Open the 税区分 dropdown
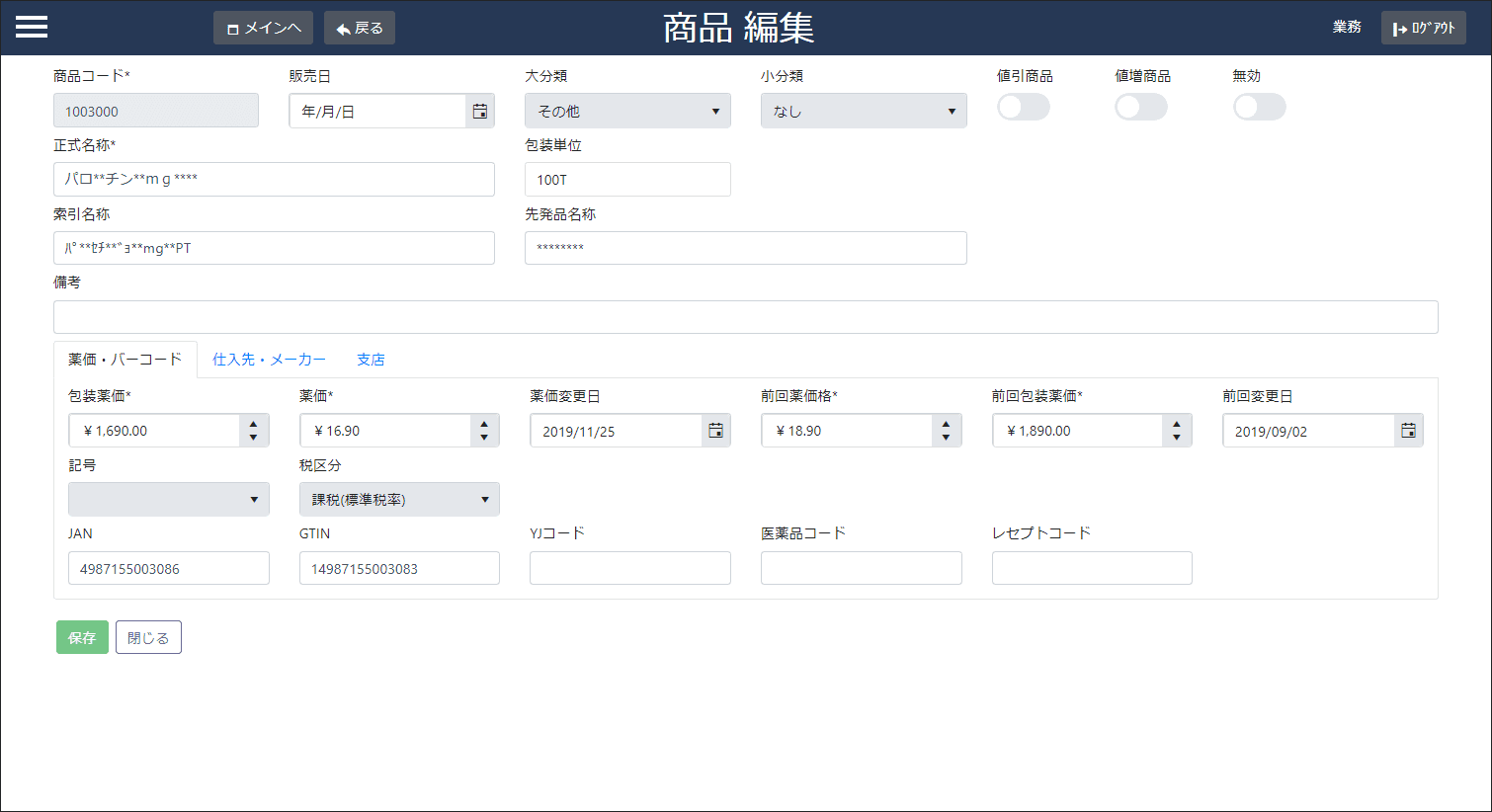Image resolution: width=1492 pixels, height=812 pixels. [399, 499]
